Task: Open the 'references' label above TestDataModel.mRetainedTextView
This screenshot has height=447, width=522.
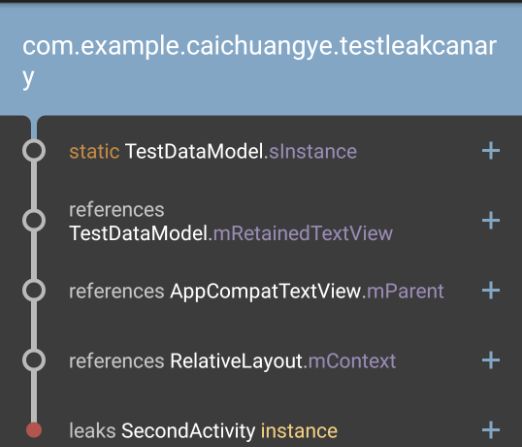Action: (x=117, y=210)
